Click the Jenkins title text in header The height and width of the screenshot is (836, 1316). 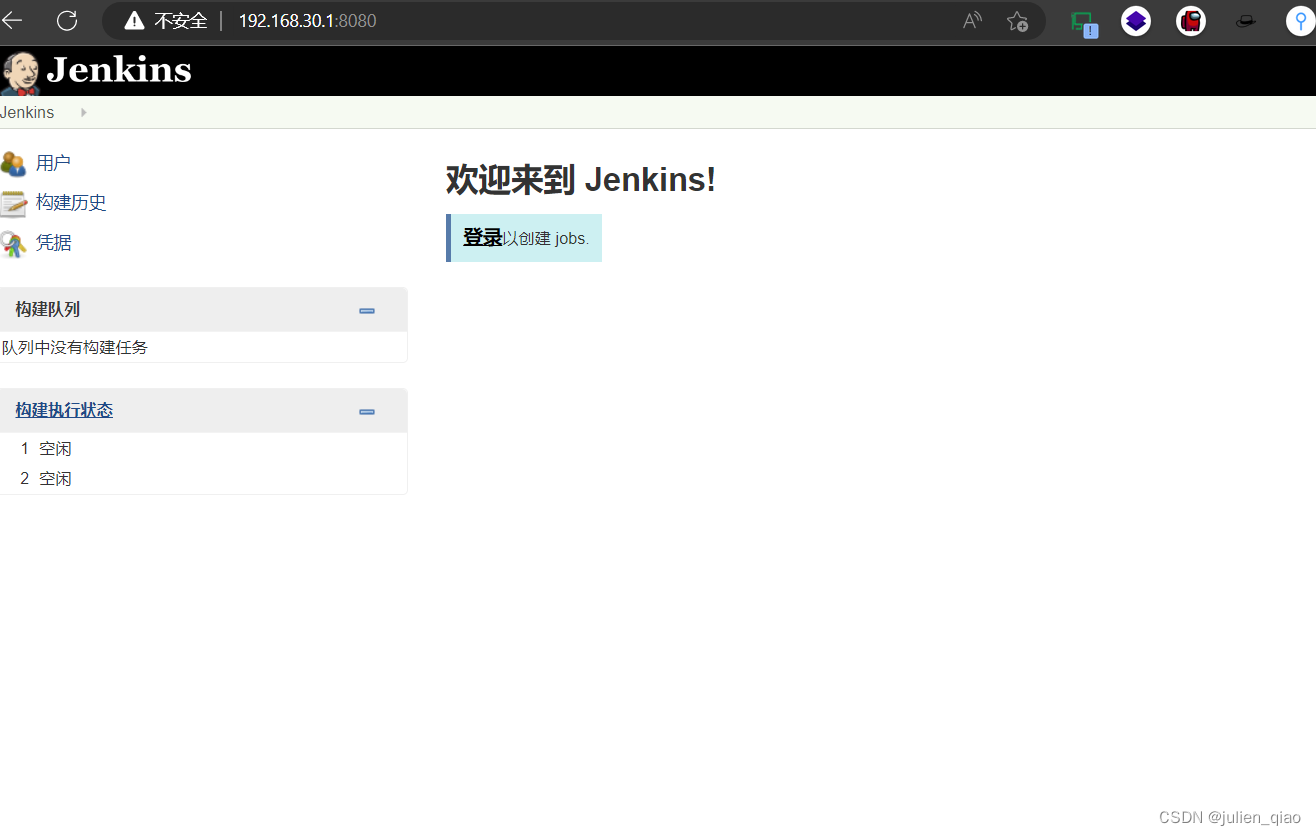pyautogui.click(x=119, y=70)
